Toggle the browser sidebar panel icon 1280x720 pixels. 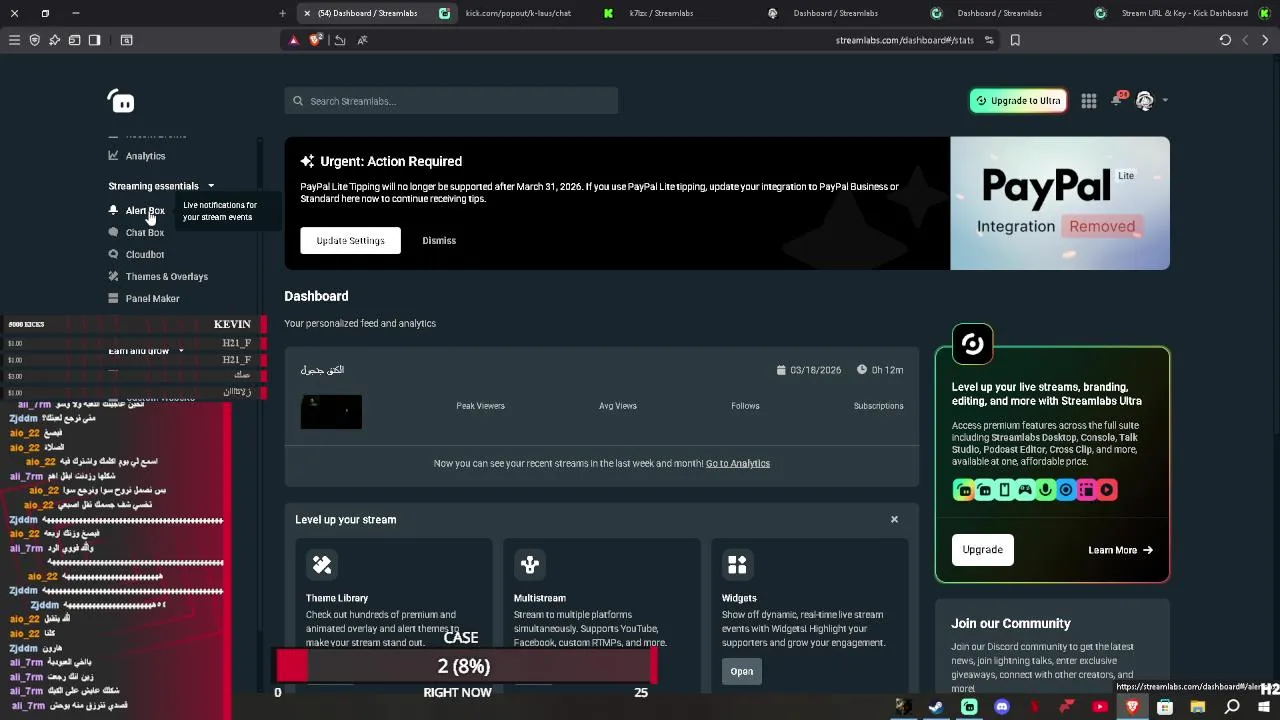pyautogui.click(x=94, y=40)
